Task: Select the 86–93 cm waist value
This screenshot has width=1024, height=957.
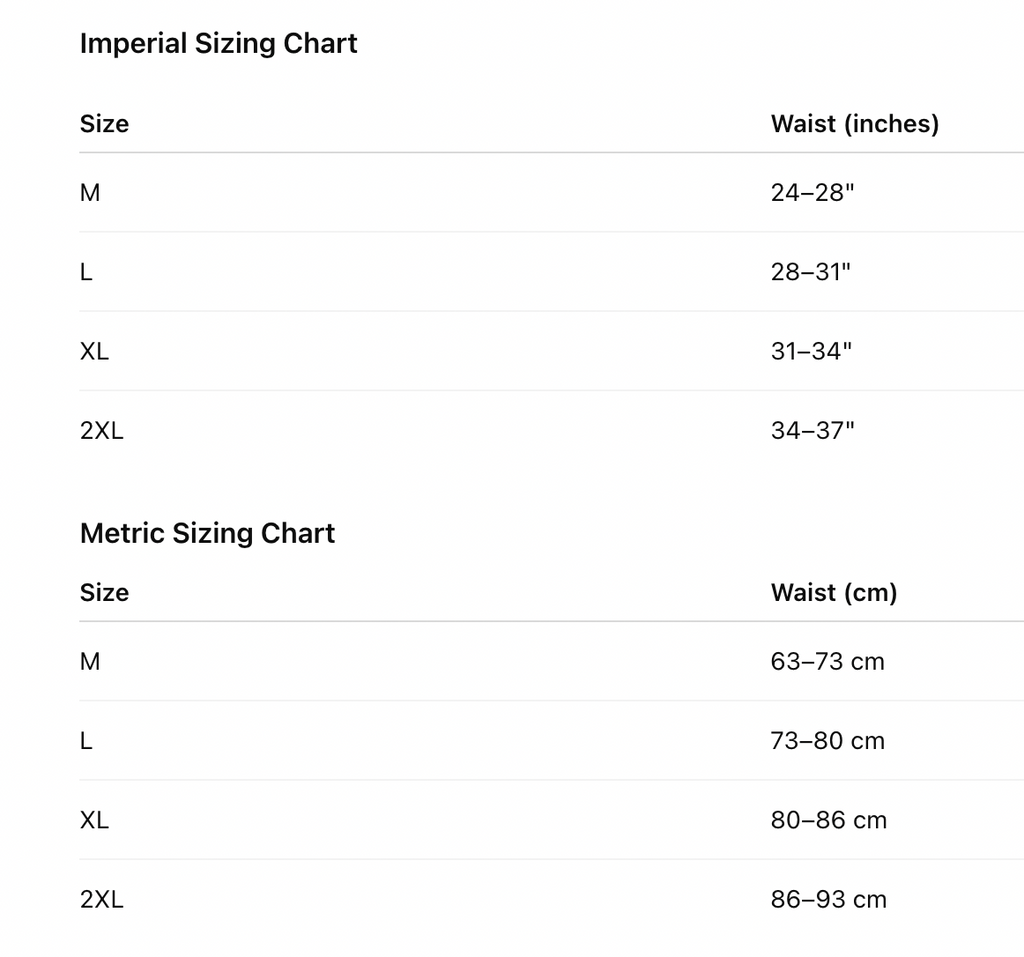Action: [x=828, y=900]
